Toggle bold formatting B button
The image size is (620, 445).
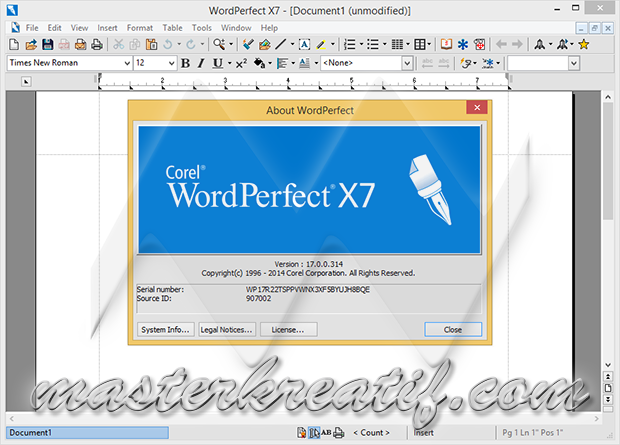(x=185, y=63)
